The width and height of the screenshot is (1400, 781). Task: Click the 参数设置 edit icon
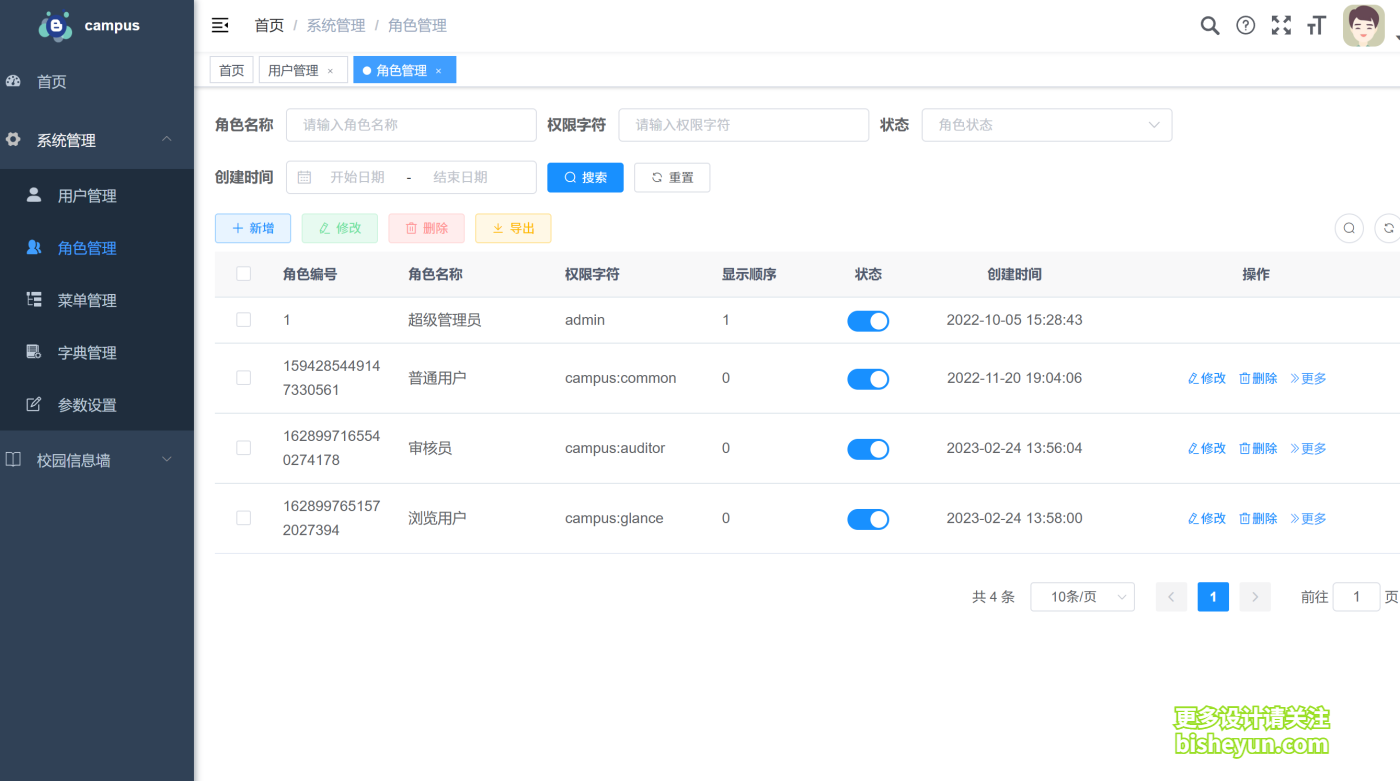point(34,404)
